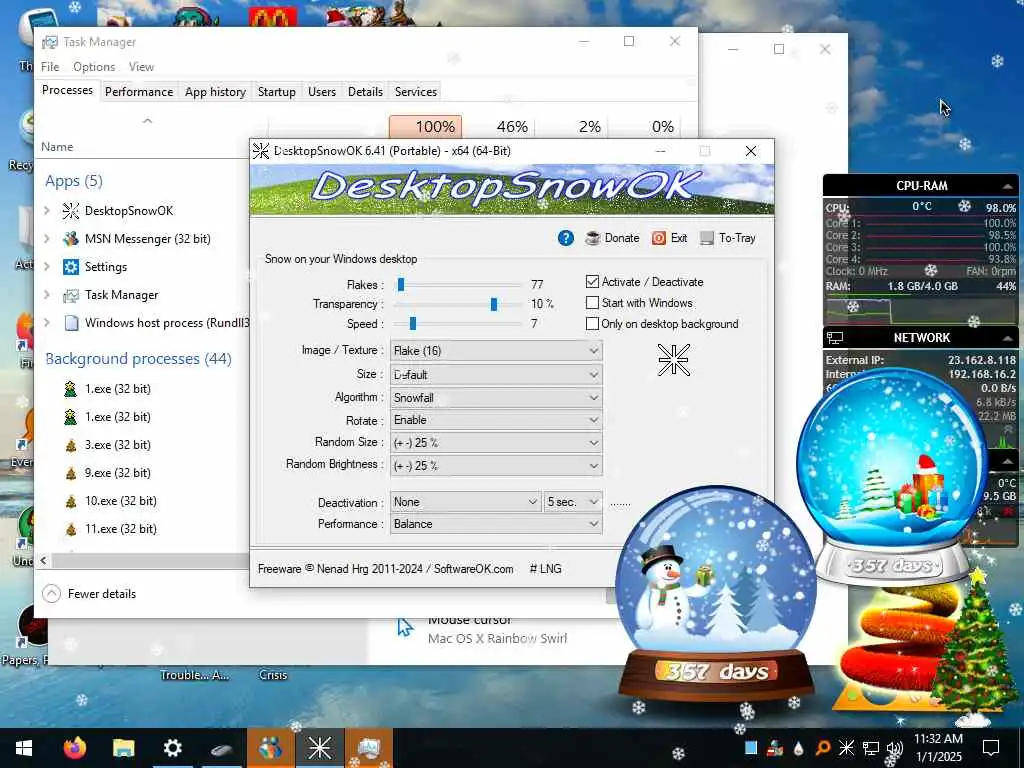Image resolution: width=1024 pixels, height=768 pixels.
Task: Expand the MSN Messenger process group
Action: (47, 239)
